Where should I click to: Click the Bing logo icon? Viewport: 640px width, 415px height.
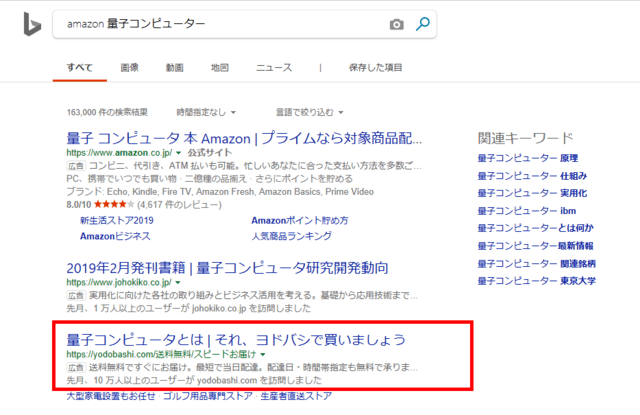tap(32, 24)
